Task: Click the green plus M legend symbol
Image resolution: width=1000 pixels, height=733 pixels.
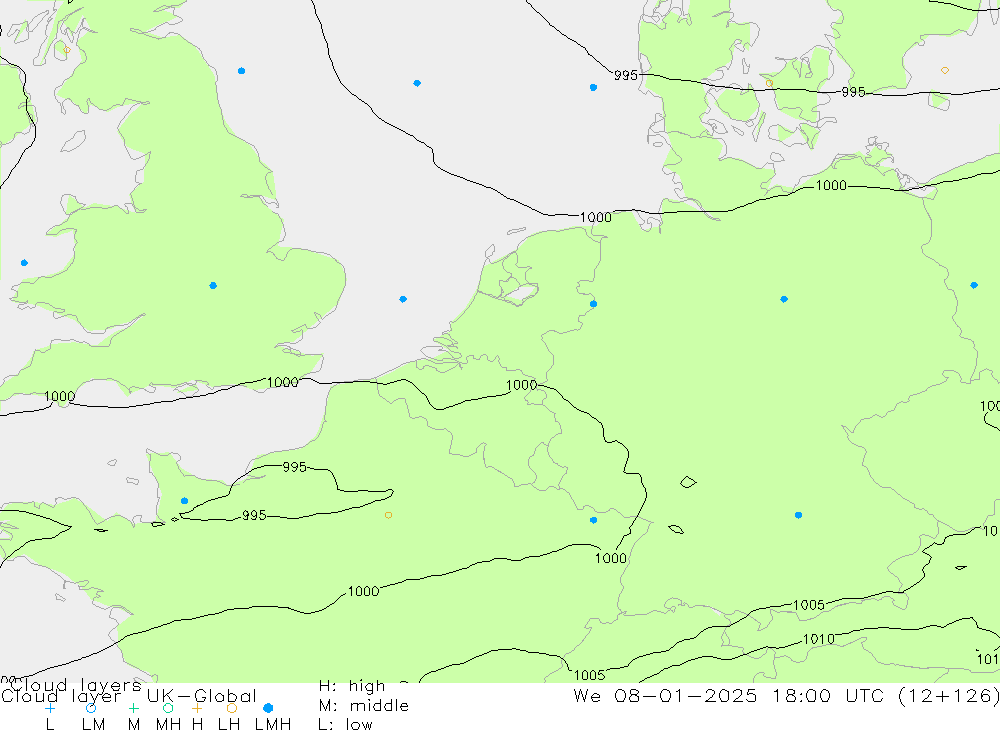Action: (x=133, y=708)
